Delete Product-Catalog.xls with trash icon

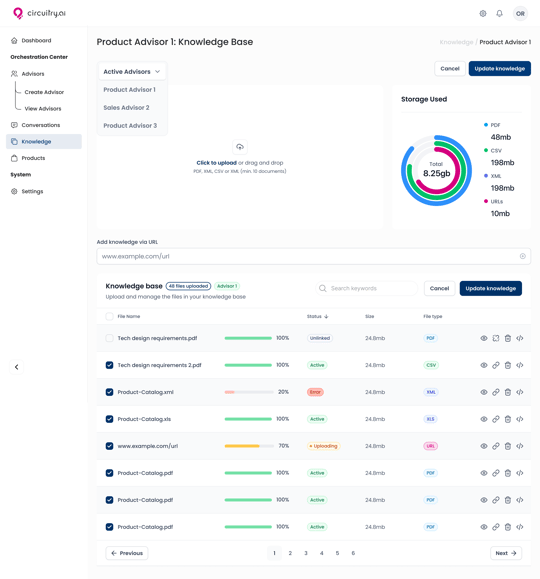(508, 419)
